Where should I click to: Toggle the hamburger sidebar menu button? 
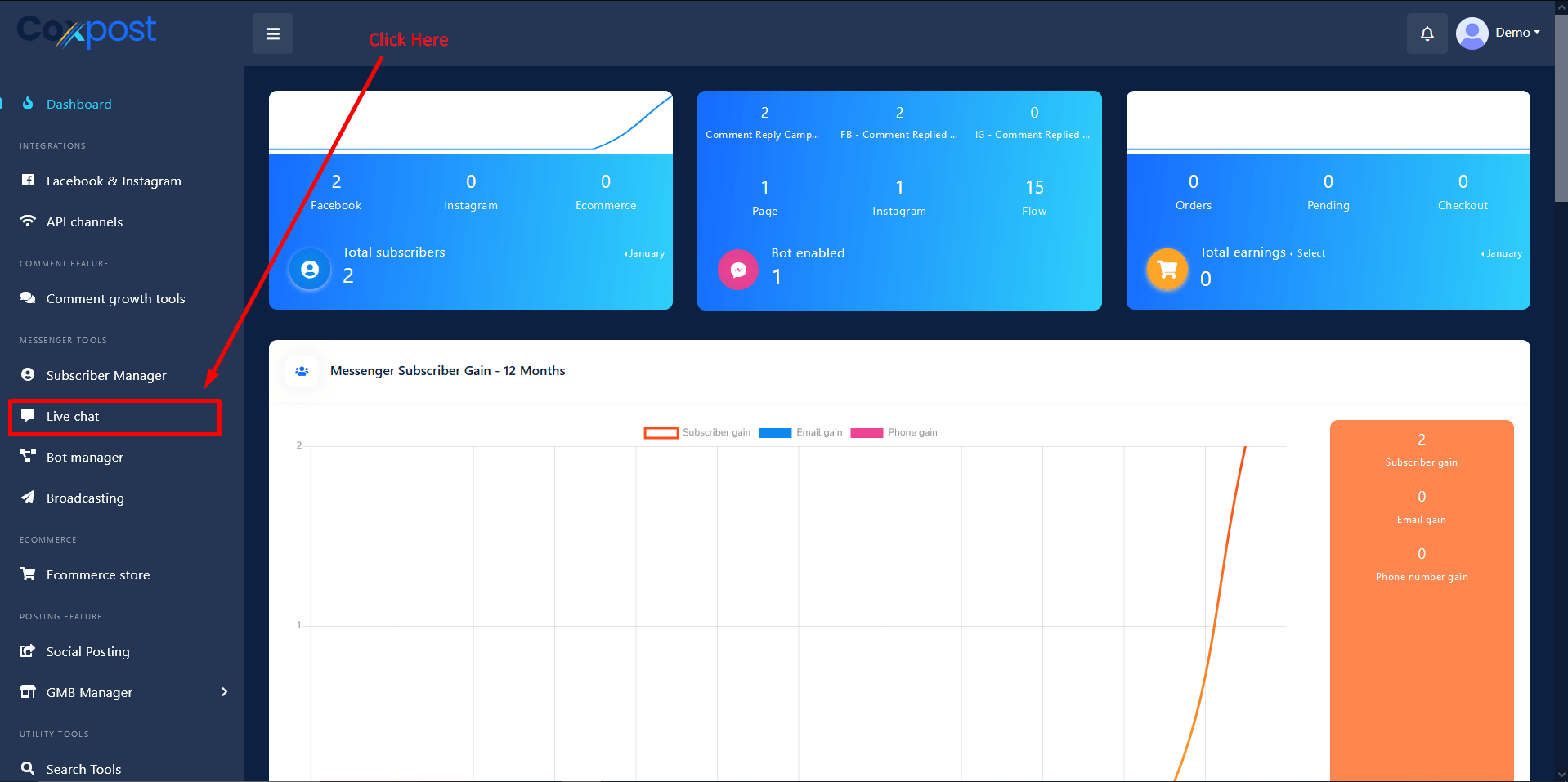[273, 34]
